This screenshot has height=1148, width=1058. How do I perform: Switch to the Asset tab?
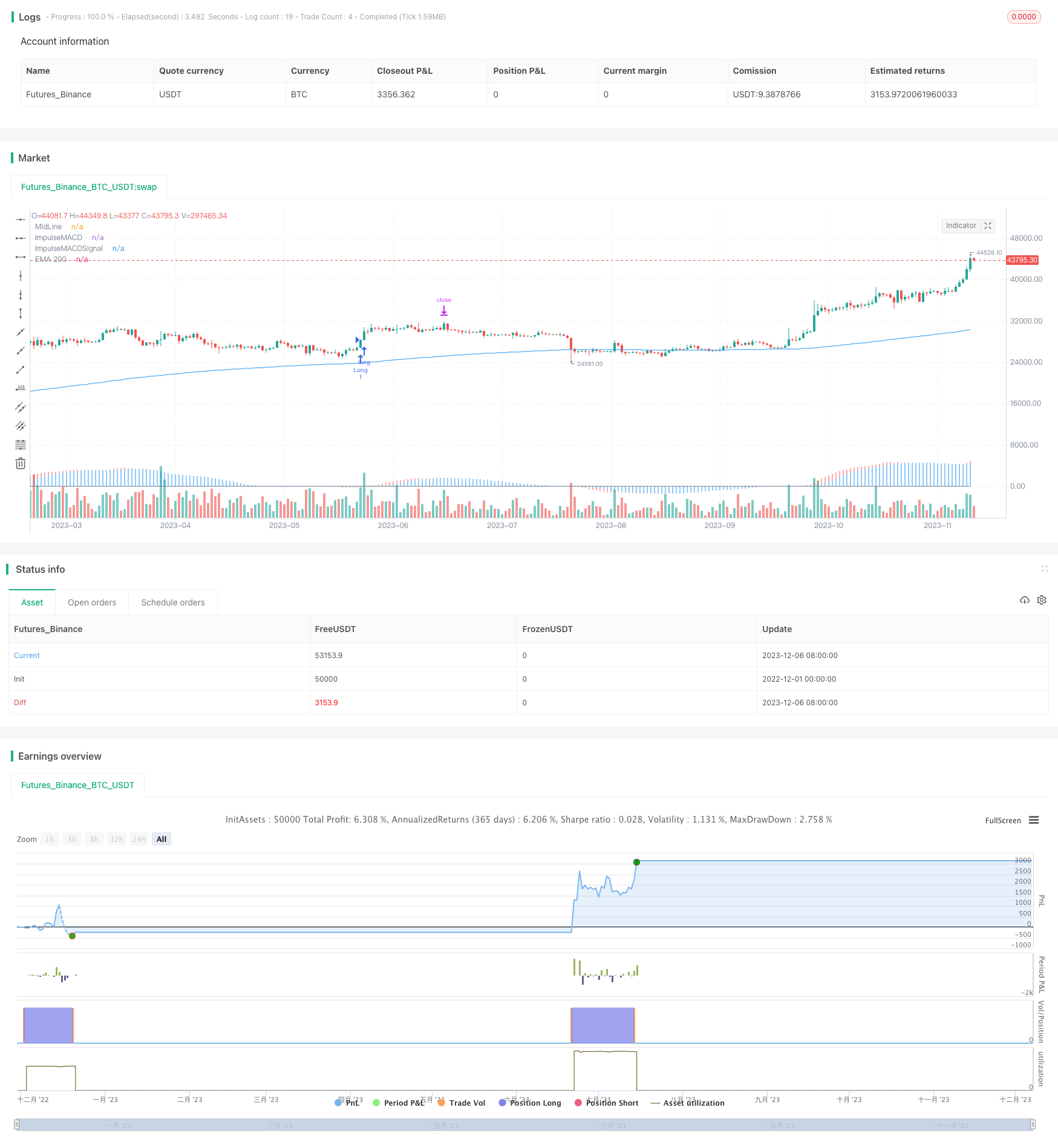(32, 602)
